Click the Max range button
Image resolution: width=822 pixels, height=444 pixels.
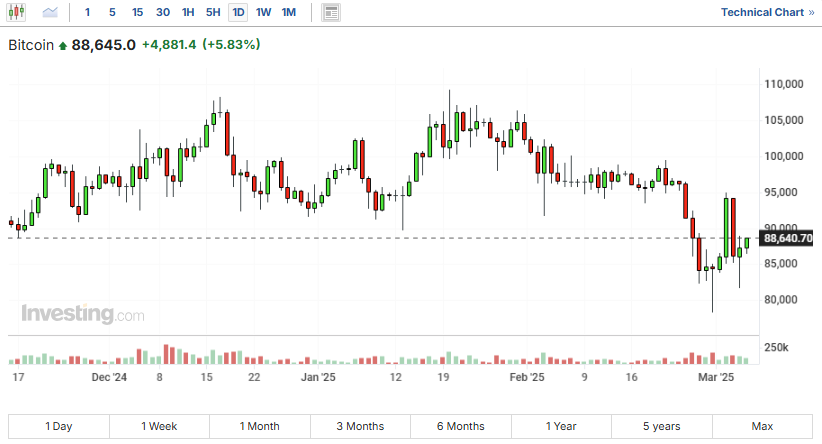[762, 426]
